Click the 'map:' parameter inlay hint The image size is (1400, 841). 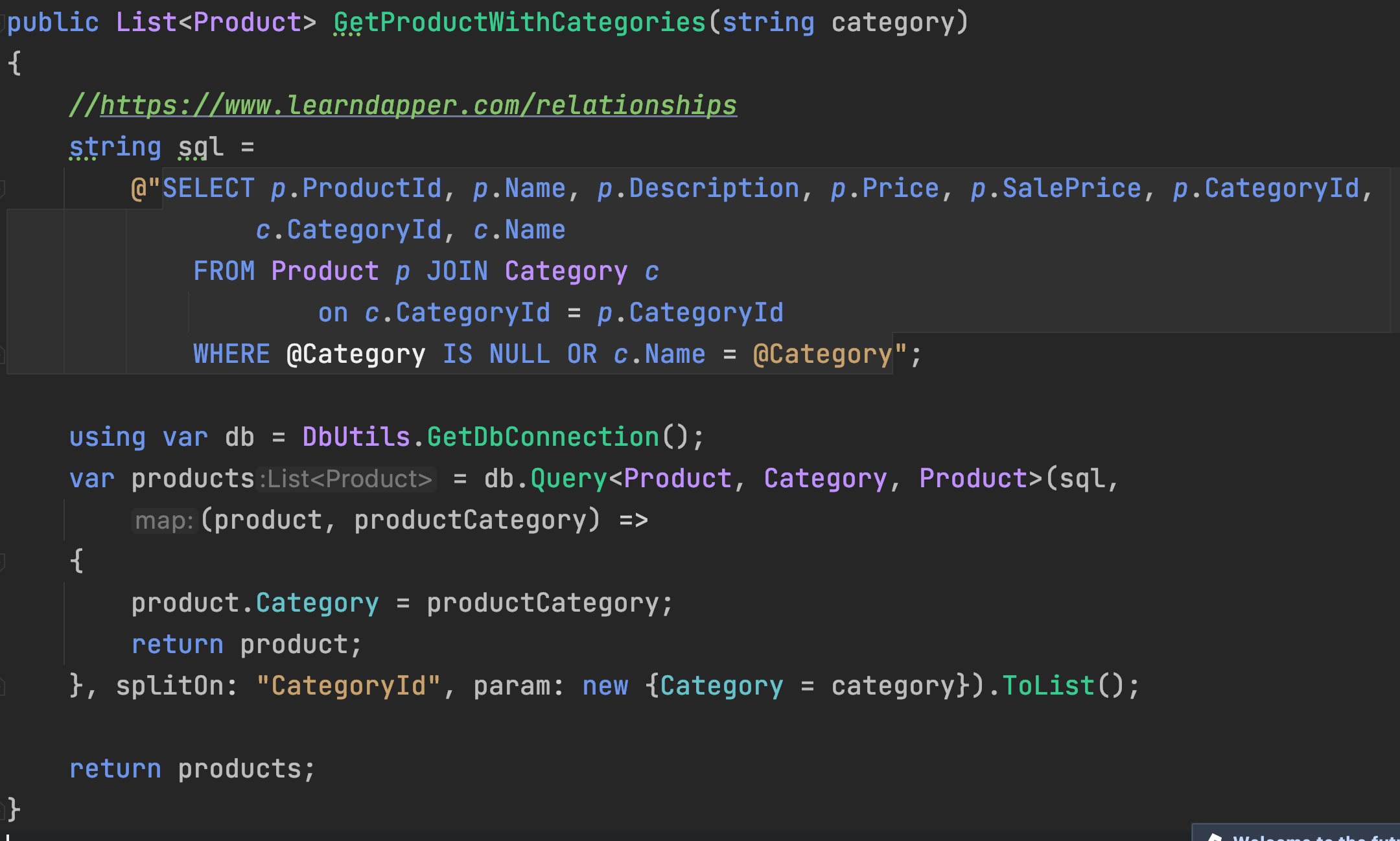[164, 521]
